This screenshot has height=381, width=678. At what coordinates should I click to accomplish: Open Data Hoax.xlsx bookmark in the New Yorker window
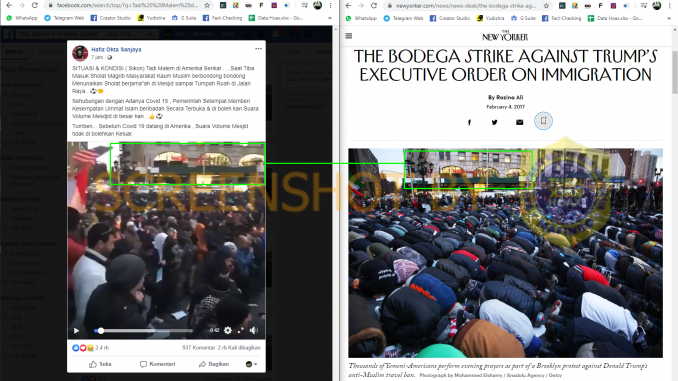click(x=615, y=18)
